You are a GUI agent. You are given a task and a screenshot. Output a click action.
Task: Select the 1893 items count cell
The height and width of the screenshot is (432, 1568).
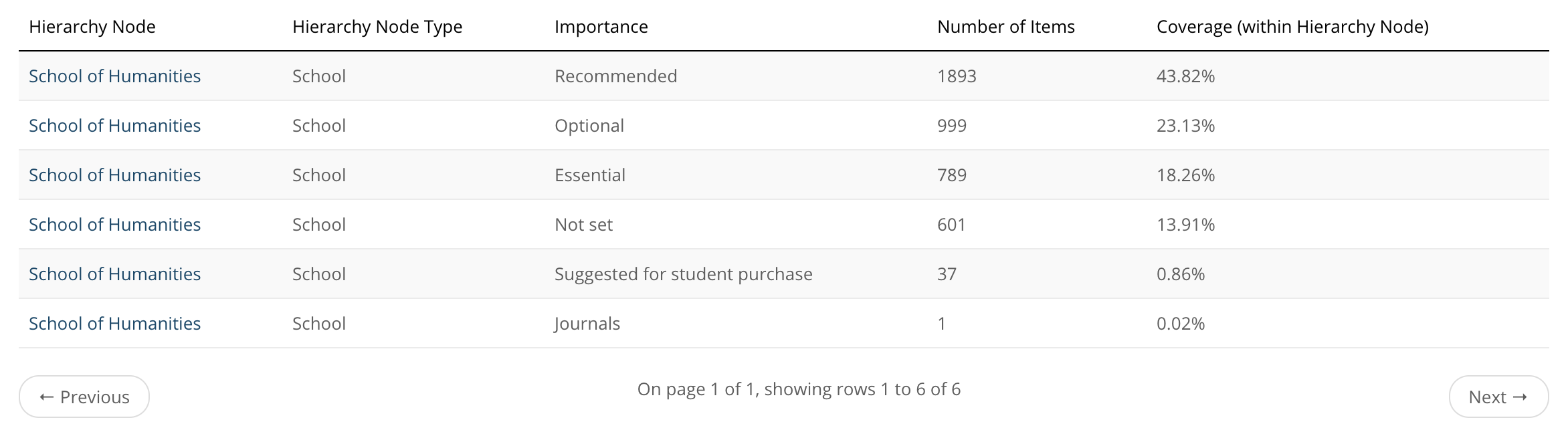[x=957, y=76]
